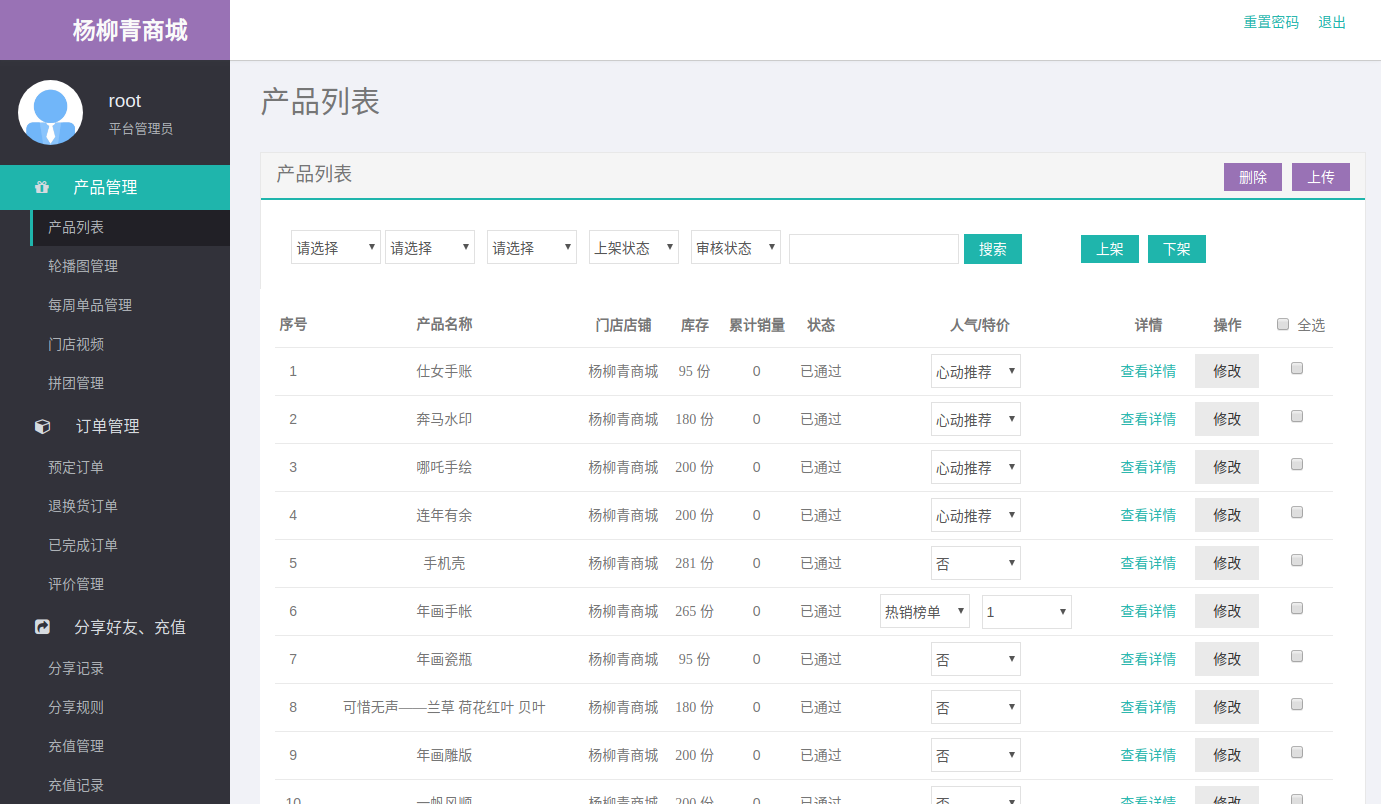This screenshot has height=804, width=1381.
Task: Click the 退出 logout link
Action: point(1332,22)
